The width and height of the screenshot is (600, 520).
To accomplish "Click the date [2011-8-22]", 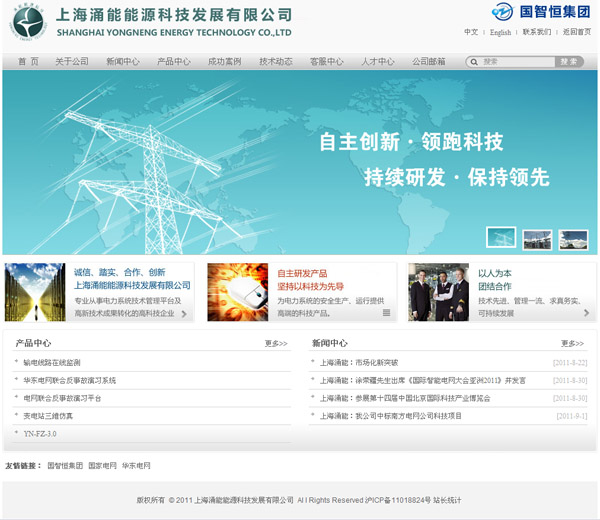I will [570, 363].
